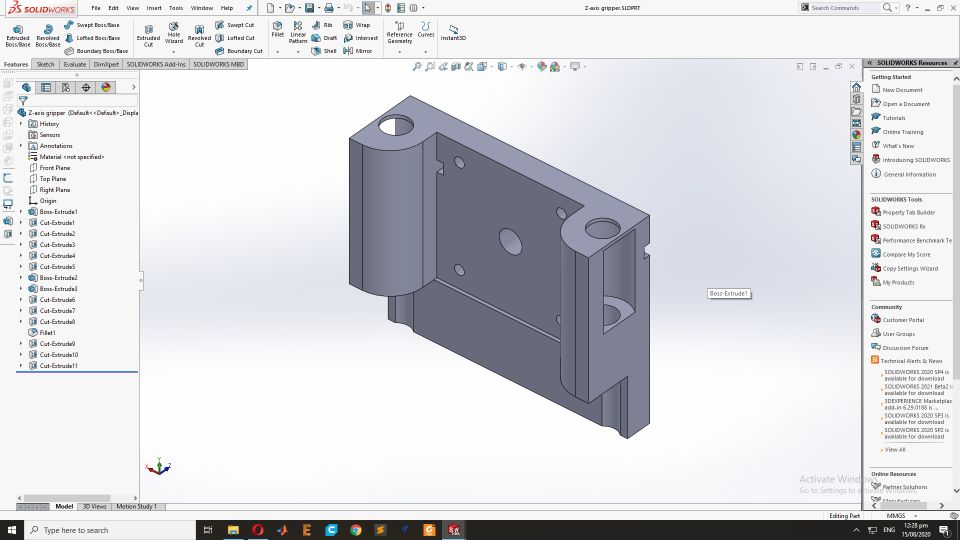Switch to Motion Study 1 tab
Viewport: 960px width, 540px height.
(x=137, y=506)
